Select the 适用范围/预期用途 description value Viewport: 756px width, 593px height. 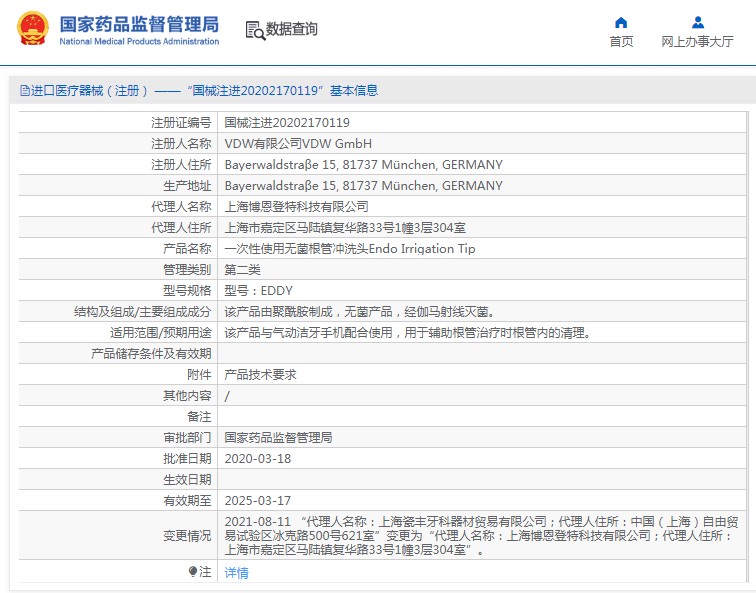(408, 333)
